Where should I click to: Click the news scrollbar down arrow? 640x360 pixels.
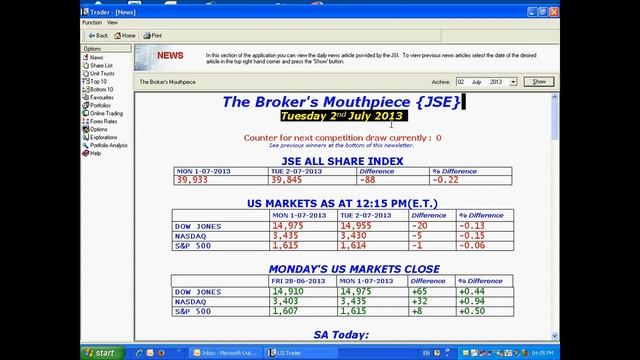tap(554, 336)
